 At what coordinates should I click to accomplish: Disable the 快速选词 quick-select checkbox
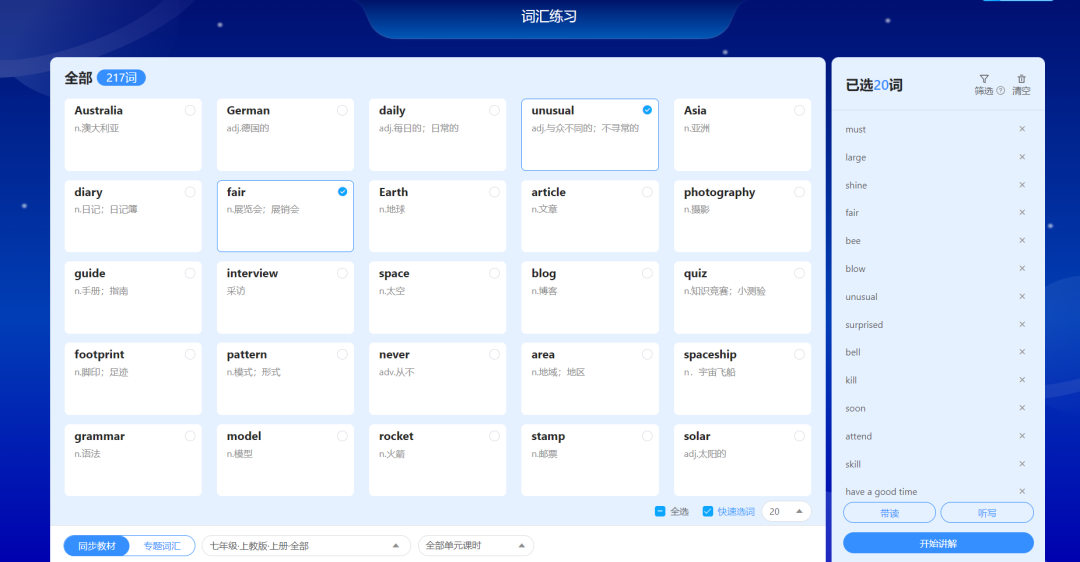click(x=708, y=511)
